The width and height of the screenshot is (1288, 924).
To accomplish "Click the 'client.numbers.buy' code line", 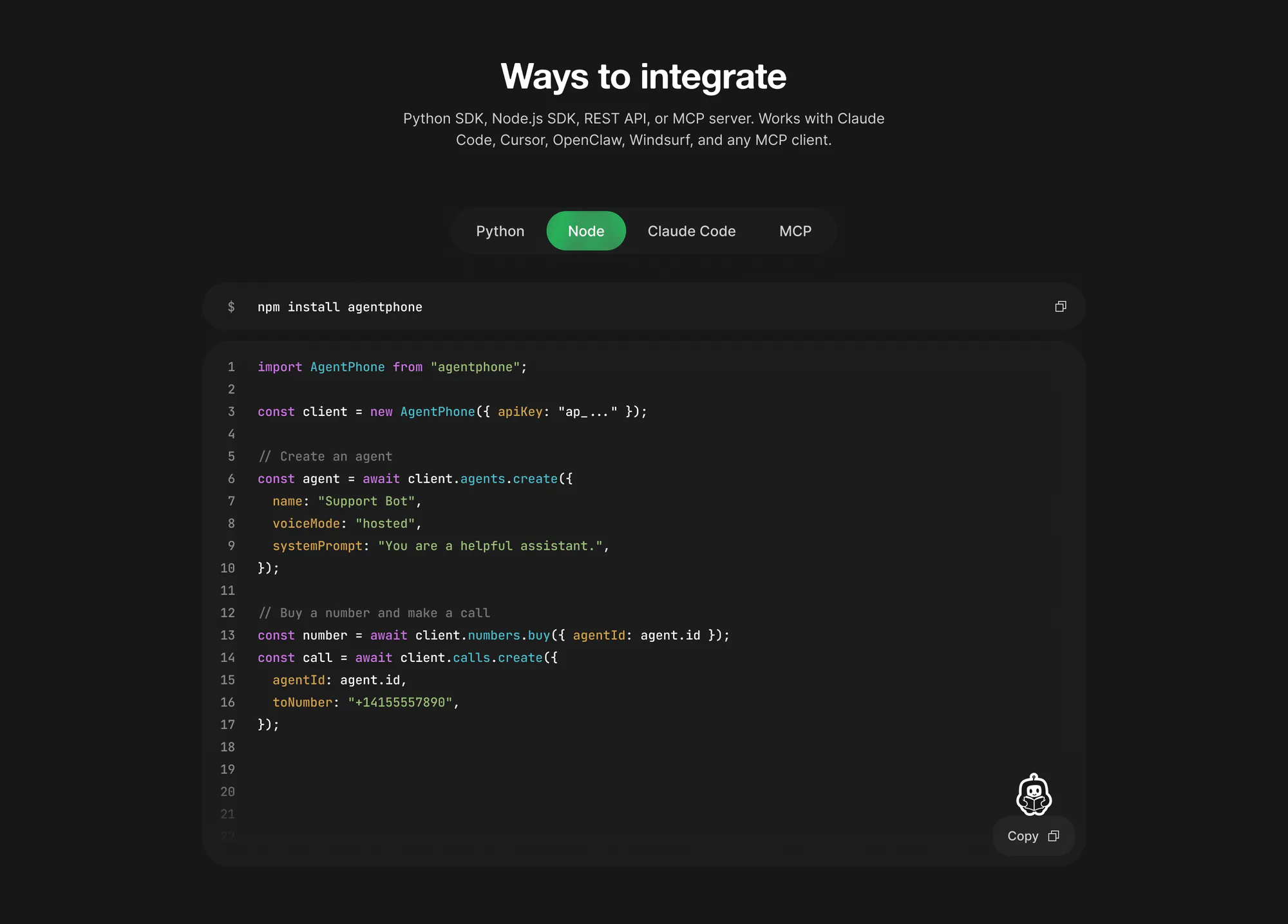I will coord(494,636).
